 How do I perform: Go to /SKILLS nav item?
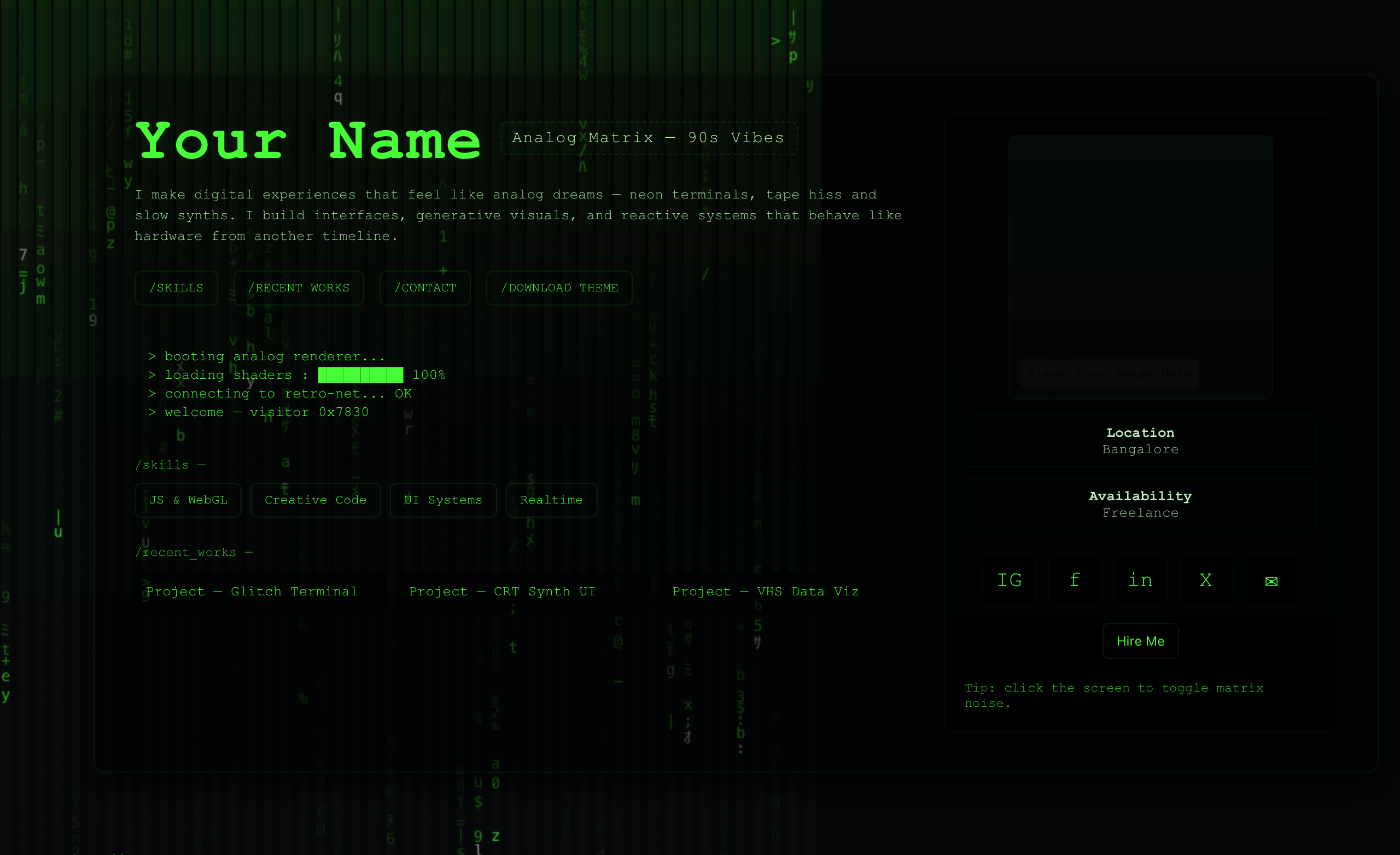[176, 288]
